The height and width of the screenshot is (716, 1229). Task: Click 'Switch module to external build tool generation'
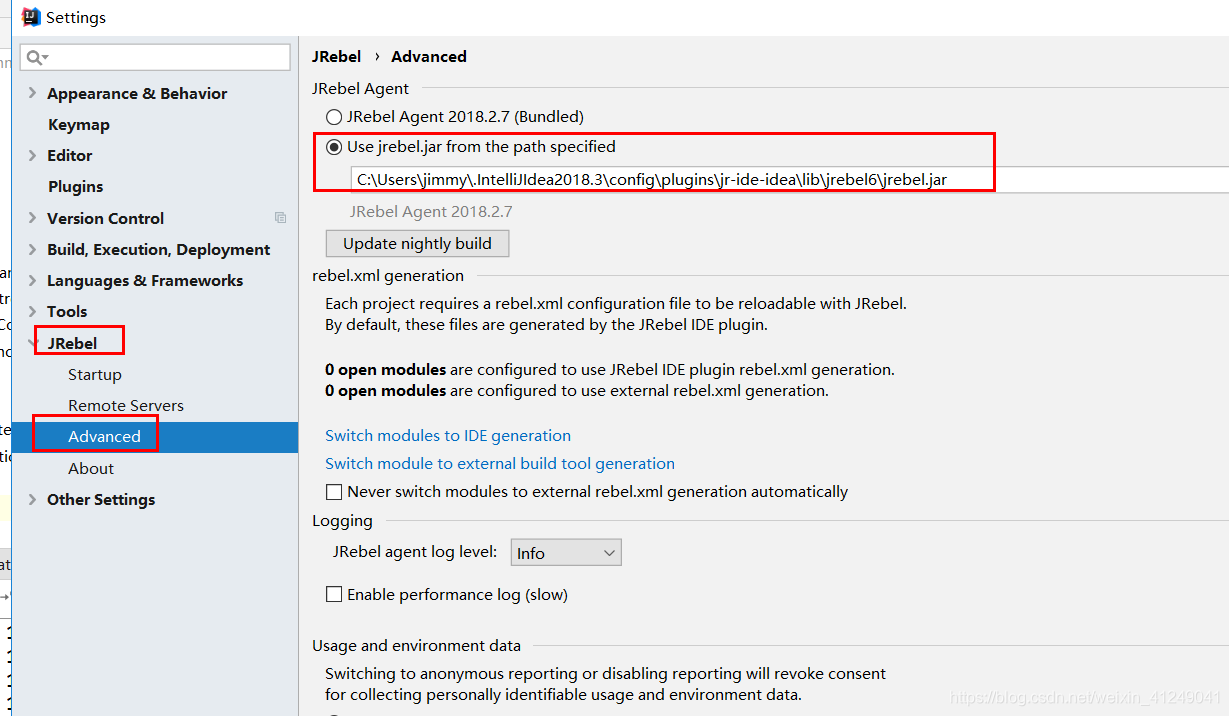[500, 464]
